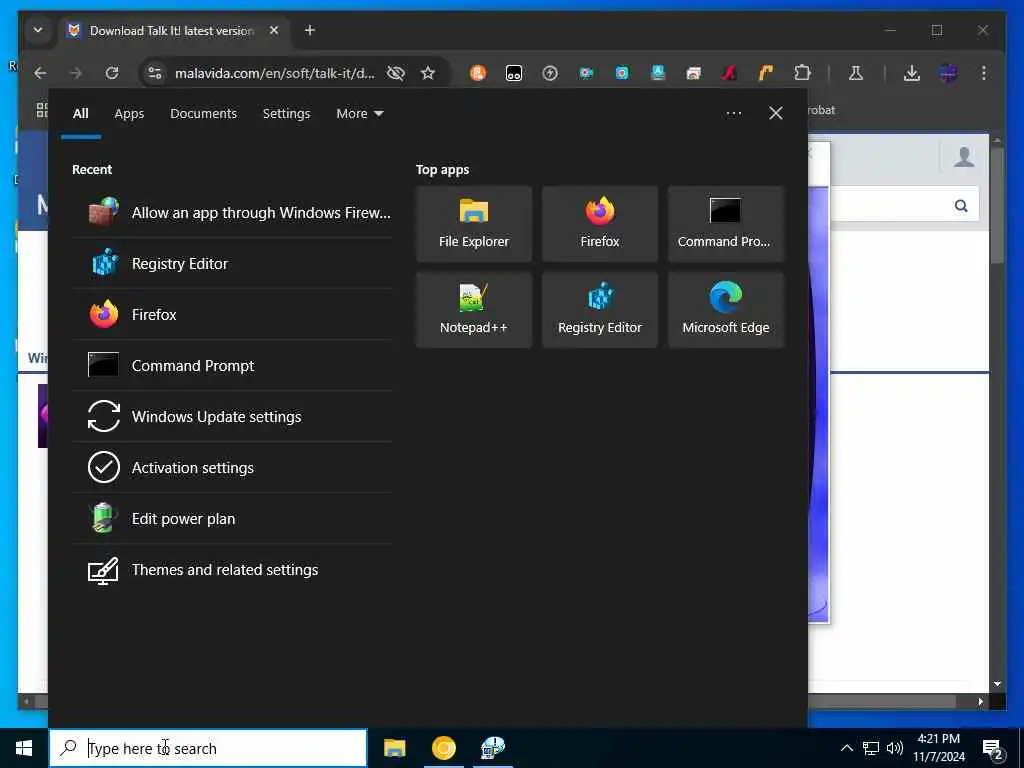
Task: Go back in the browser
Action: point(40,73)
